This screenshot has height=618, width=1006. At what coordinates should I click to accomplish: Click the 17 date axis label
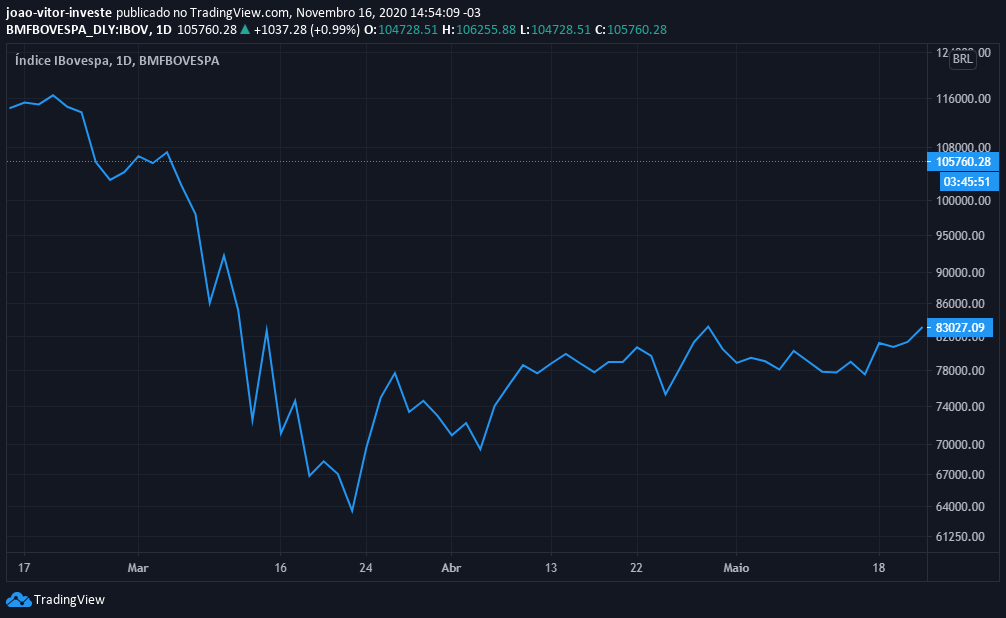[24, 568]
